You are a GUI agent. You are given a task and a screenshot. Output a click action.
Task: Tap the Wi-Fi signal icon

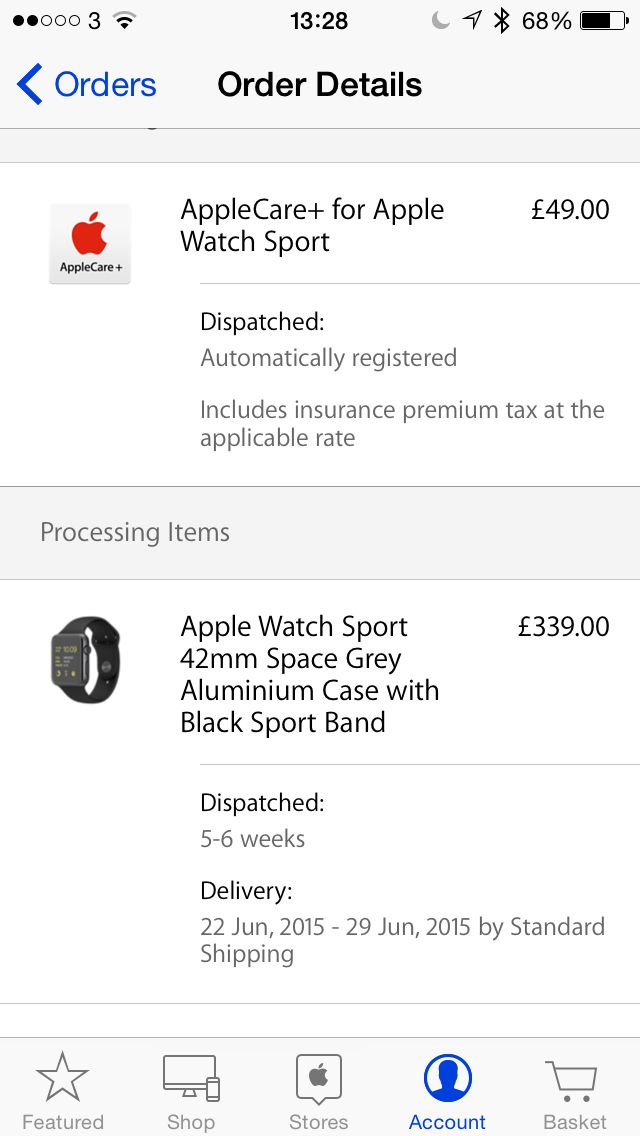[124, 20]
